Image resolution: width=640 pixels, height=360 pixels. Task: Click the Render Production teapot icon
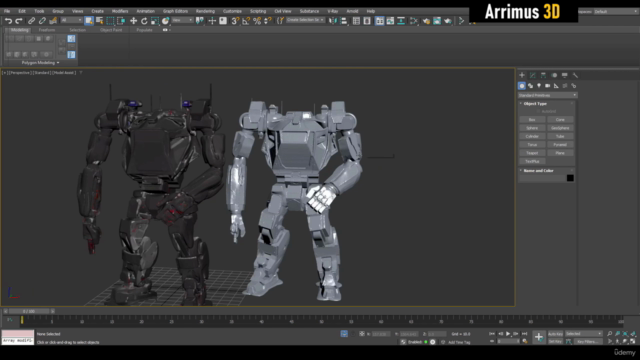[x=448, y=21]
